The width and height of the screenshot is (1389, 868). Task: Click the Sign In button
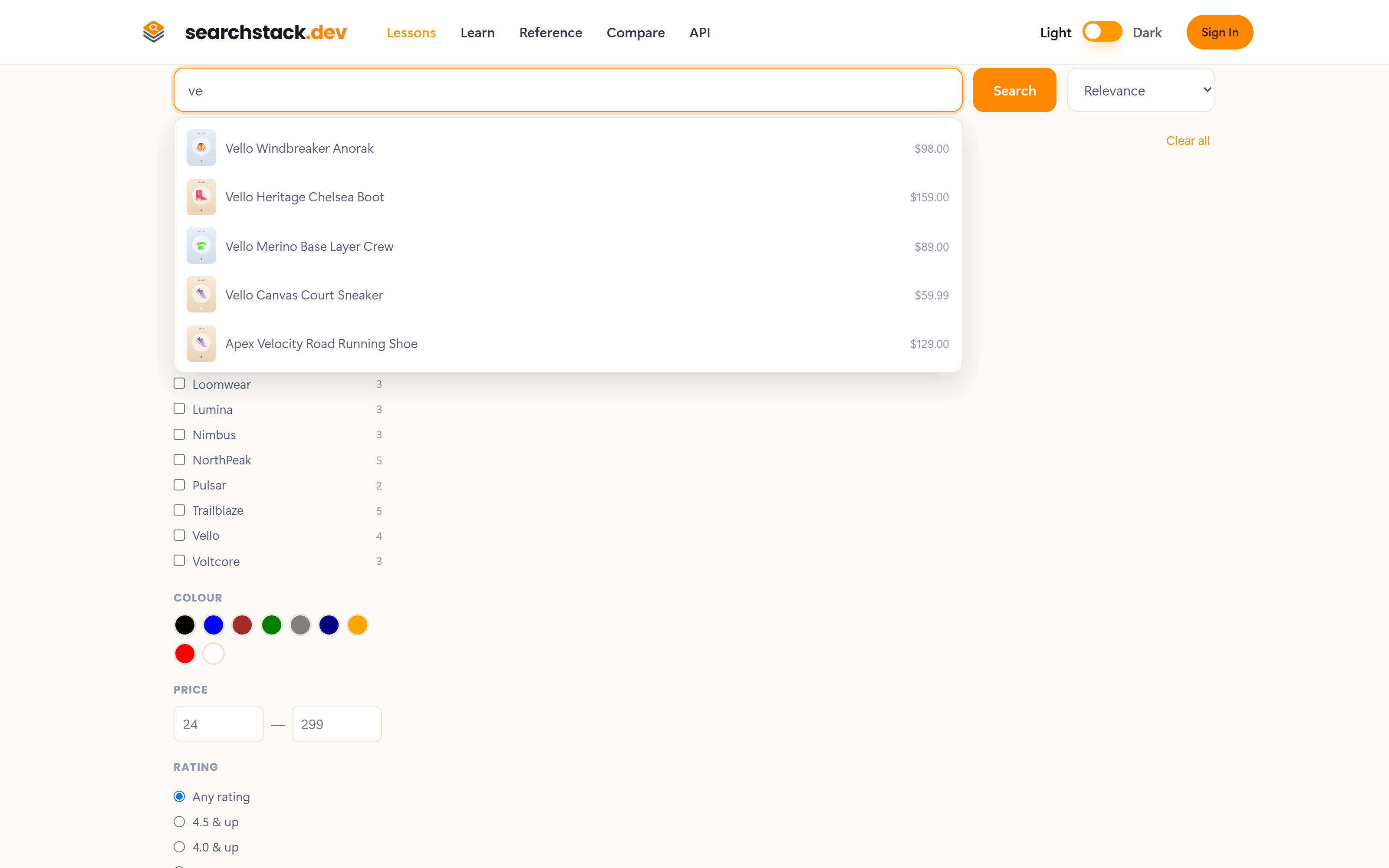[x=1220, y=32]
